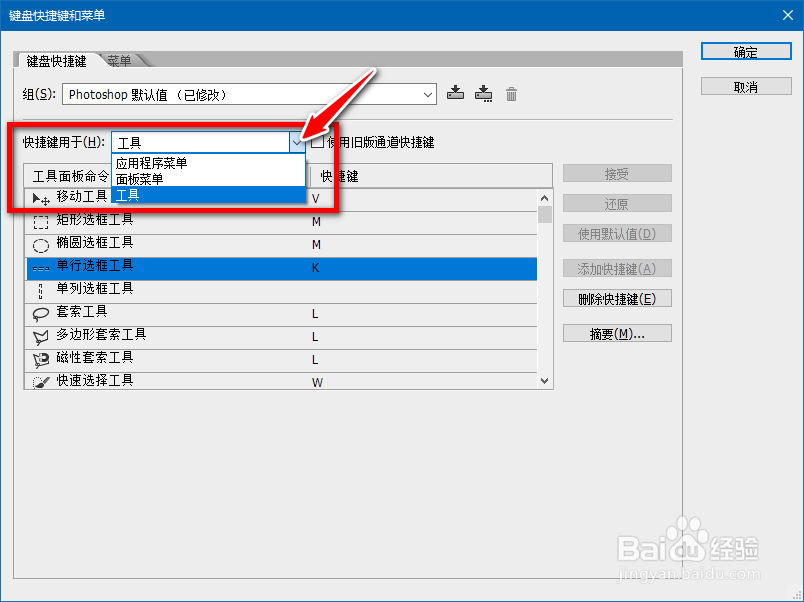Click the tool list scrollbar thumb
Screen dimensions: 804x602
click(545, 214)
